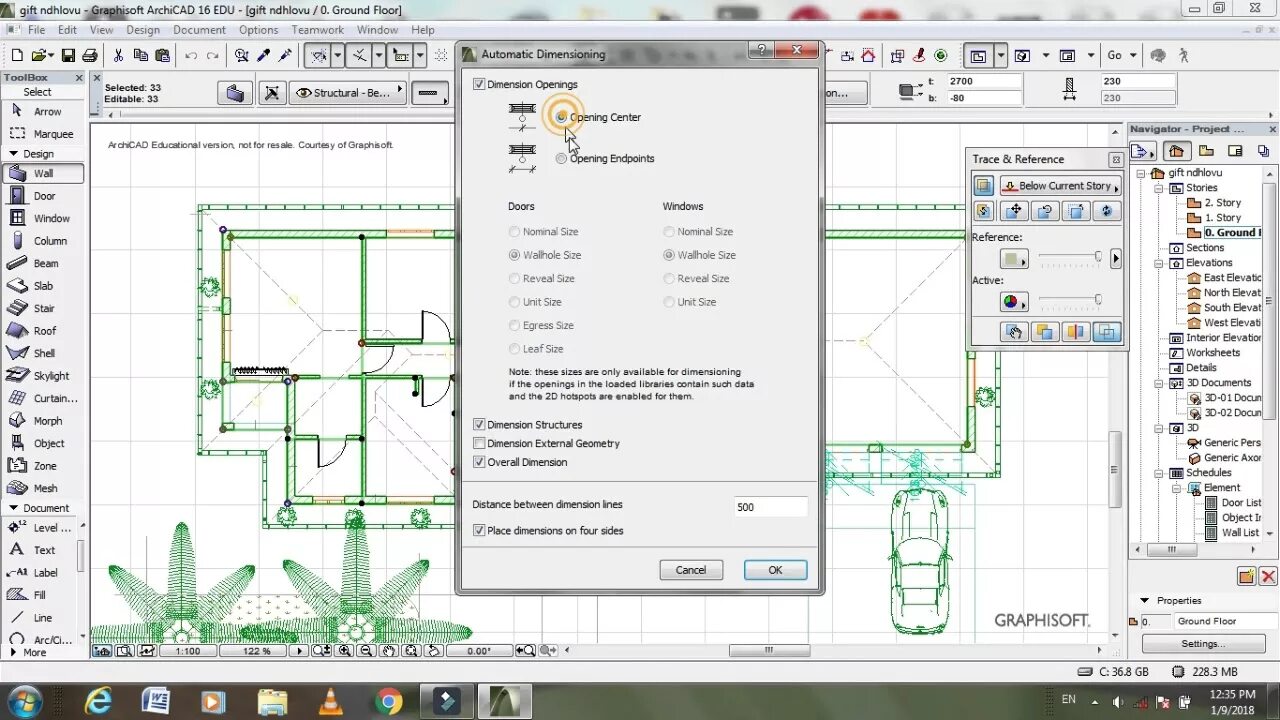The height and width of the screenshot is (720, 1280).
Task: Select Doors Nominal Size radio button
Action: (514, 232)
